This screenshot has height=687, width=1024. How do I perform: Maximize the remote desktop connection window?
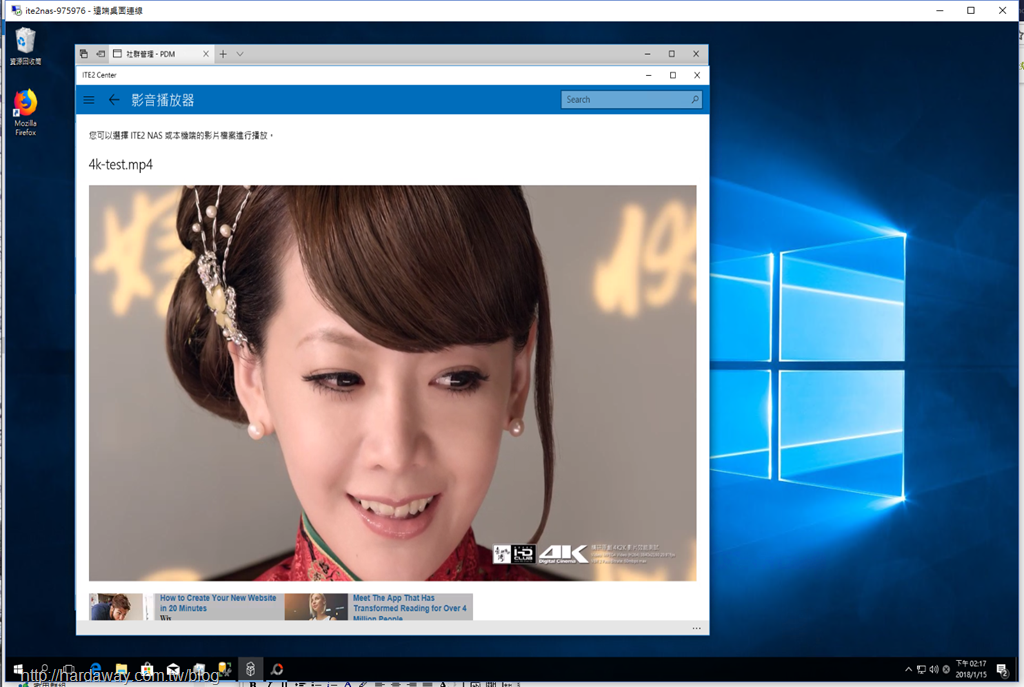[971, 10]
